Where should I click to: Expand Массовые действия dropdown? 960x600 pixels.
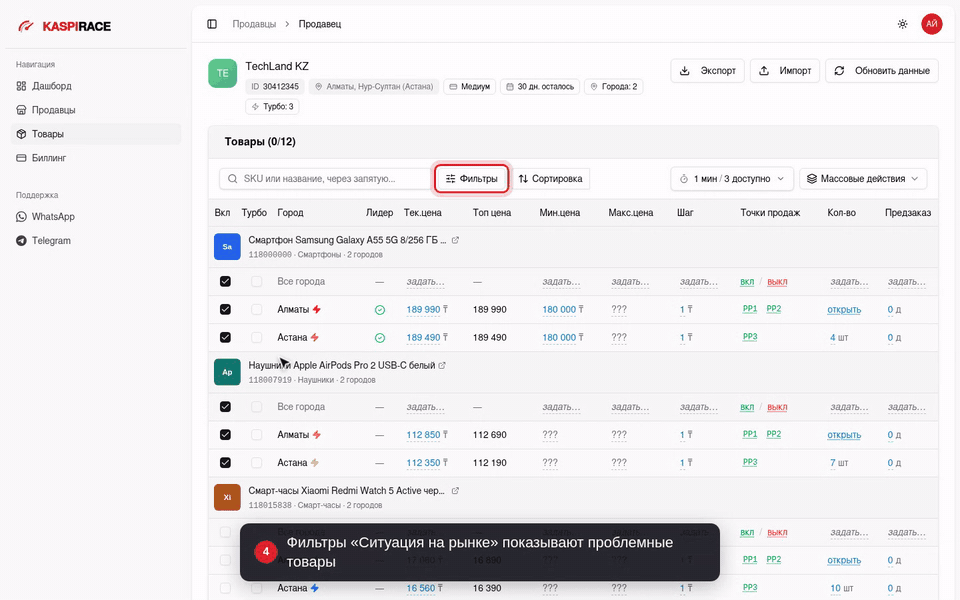coord(863,179)
